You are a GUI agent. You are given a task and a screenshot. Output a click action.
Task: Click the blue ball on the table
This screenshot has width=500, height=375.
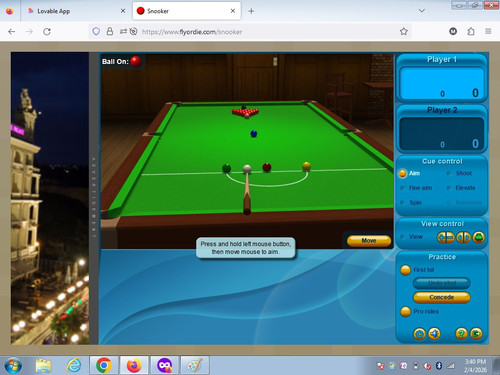pos(254,134)
